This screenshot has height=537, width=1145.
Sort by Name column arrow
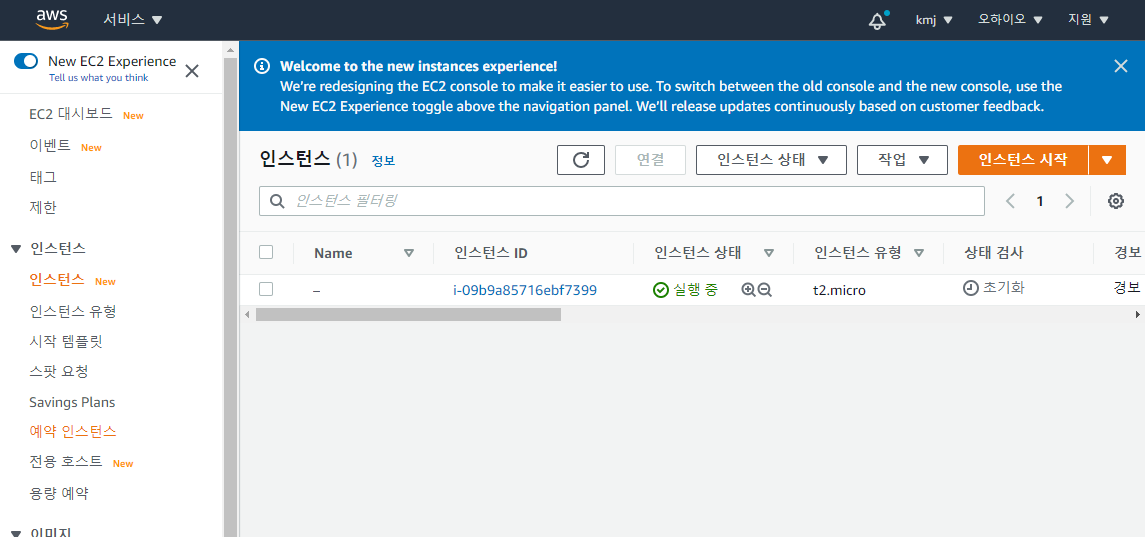(x=409, y=253)
